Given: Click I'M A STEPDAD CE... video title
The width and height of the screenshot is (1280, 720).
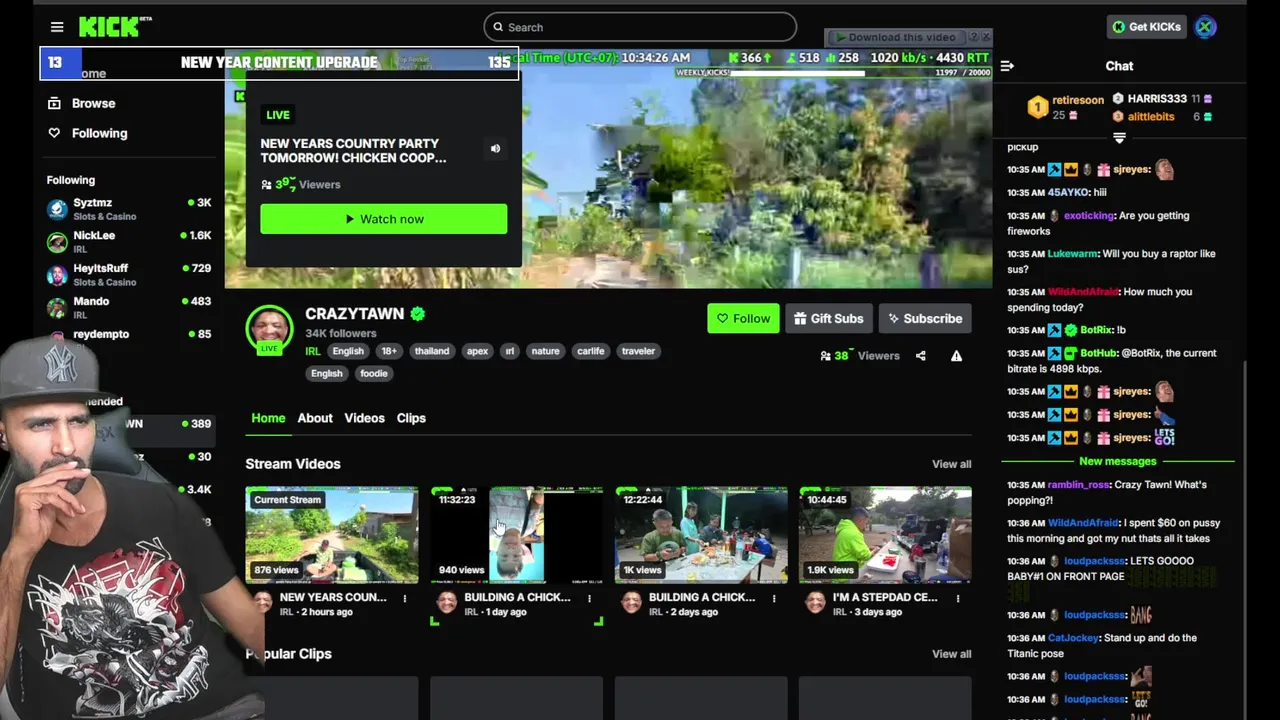Looking at the screenshot, I should pyautogui.click(x=885, y=597).
